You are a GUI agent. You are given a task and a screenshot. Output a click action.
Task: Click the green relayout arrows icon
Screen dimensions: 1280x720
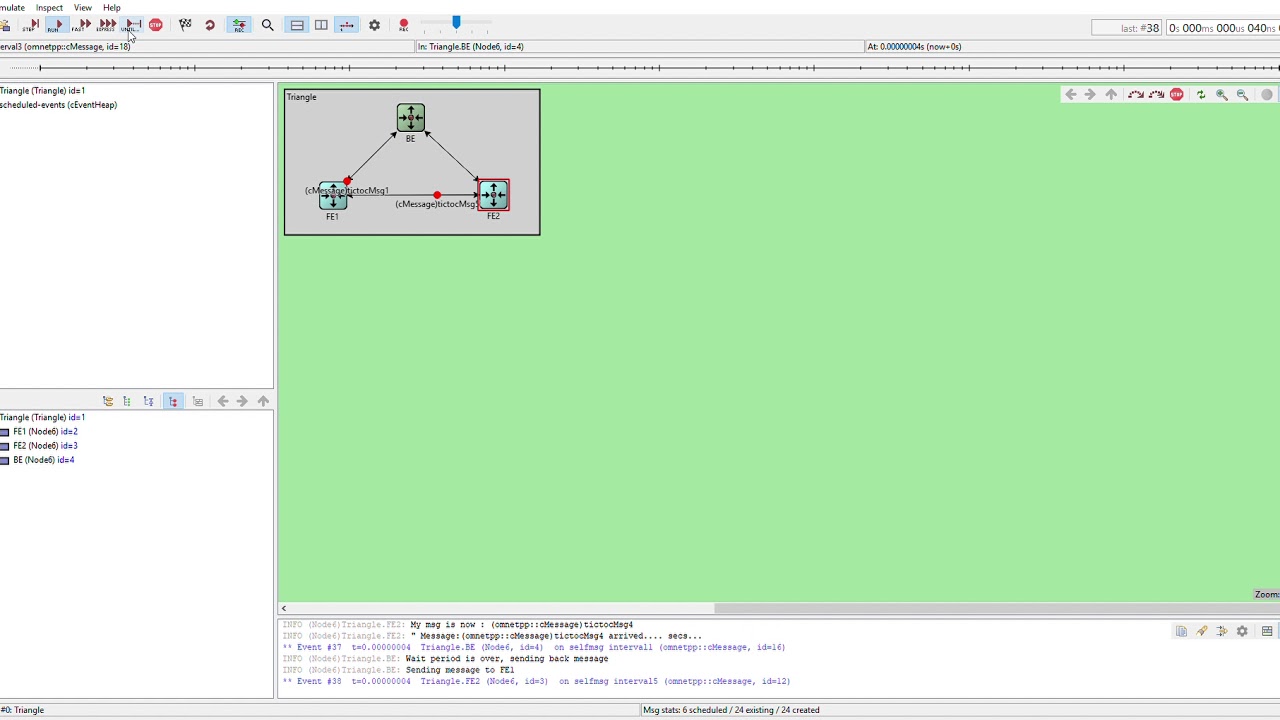1200,95
